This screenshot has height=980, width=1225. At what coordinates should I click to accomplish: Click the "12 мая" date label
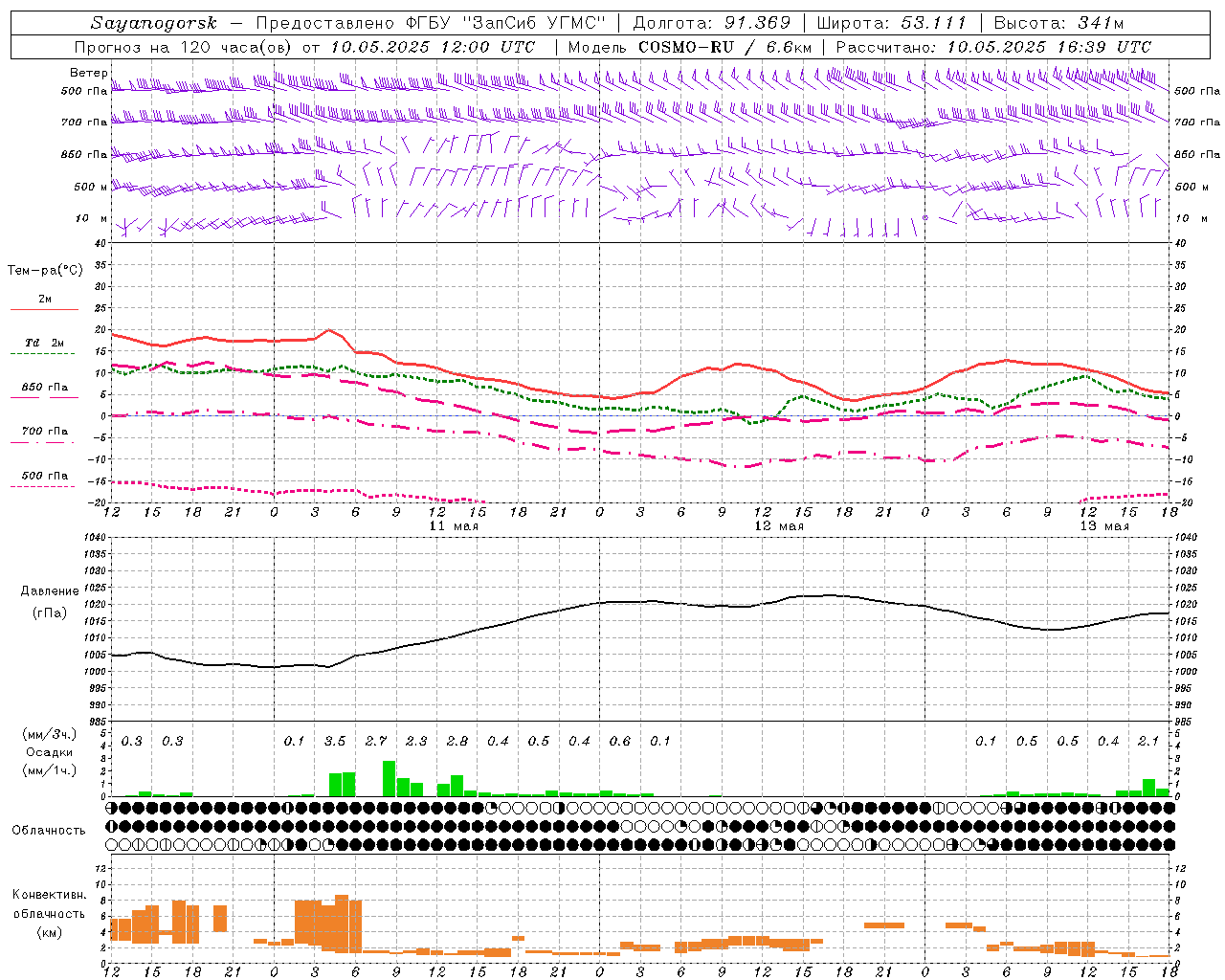click(779, 526)
